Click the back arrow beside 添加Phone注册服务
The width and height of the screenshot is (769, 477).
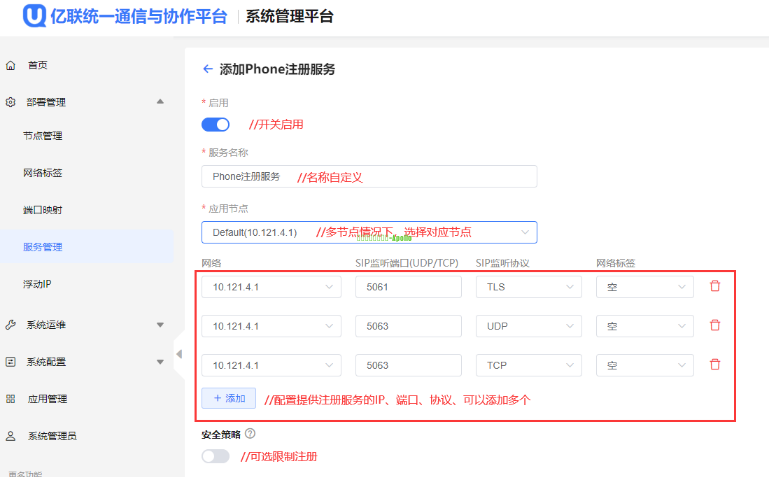[x=208, y=69]
